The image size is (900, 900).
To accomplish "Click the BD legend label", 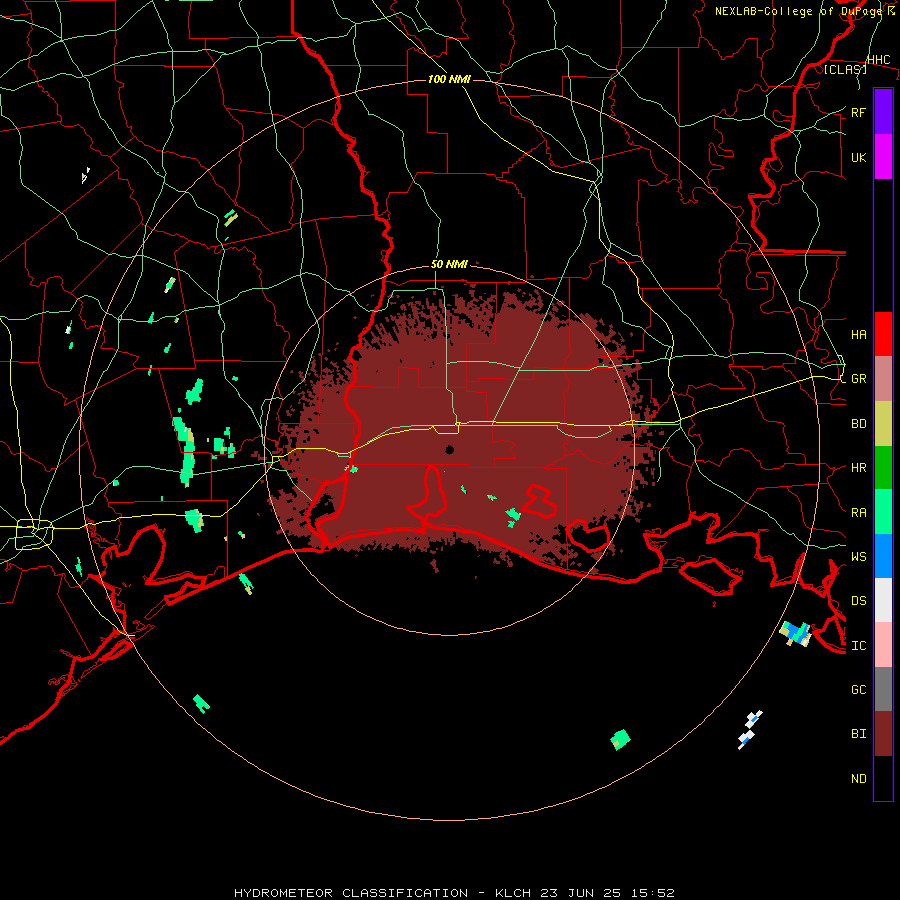I will click(x=859, y=424).
